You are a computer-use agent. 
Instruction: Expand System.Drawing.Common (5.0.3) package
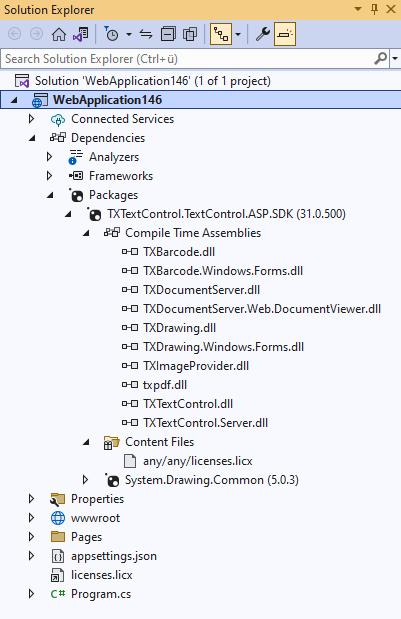coord(85,480)
